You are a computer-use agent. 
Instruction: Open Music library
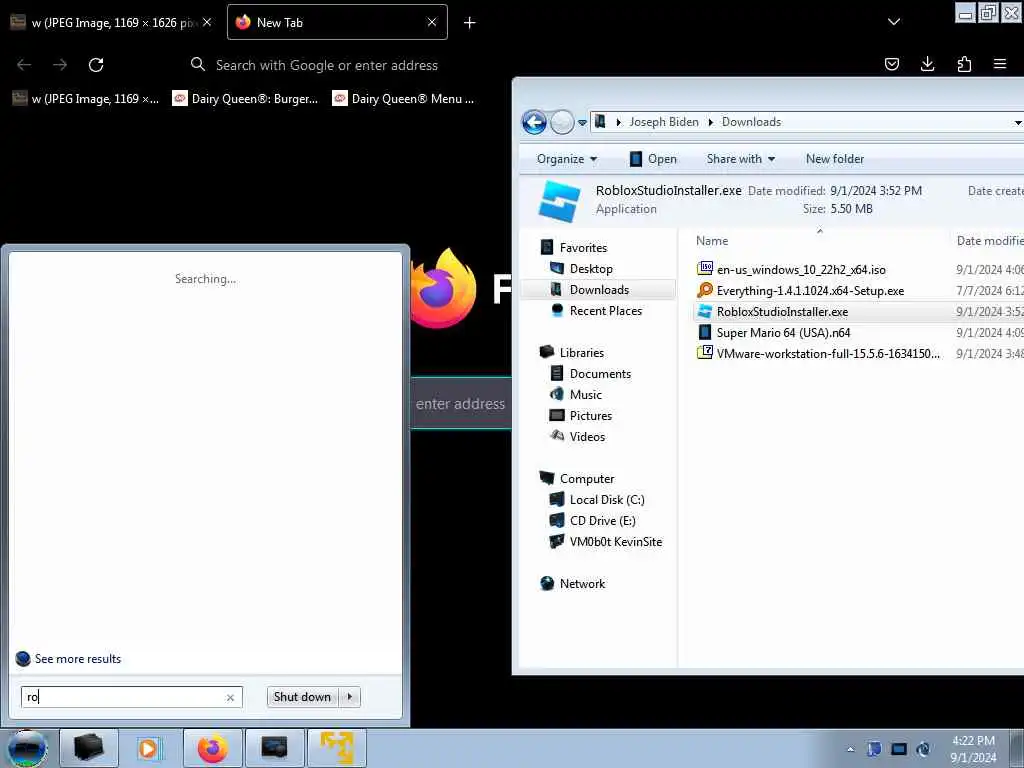pyautogui.click(x=585, y=394)
